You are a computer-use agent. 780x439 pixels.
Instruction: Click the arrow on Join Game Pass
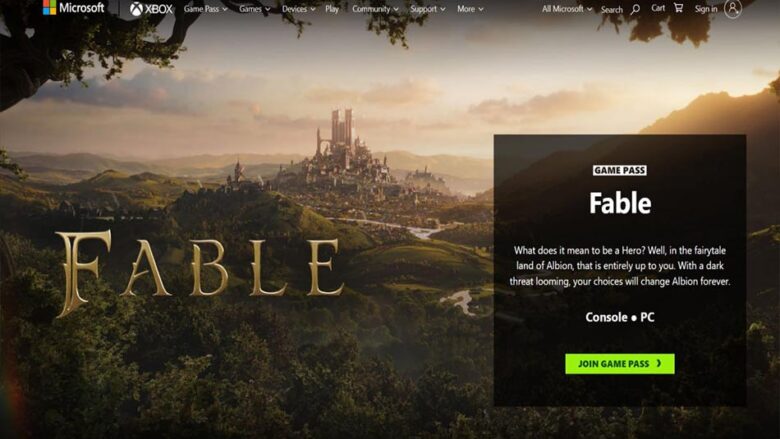tap(659, 363)
